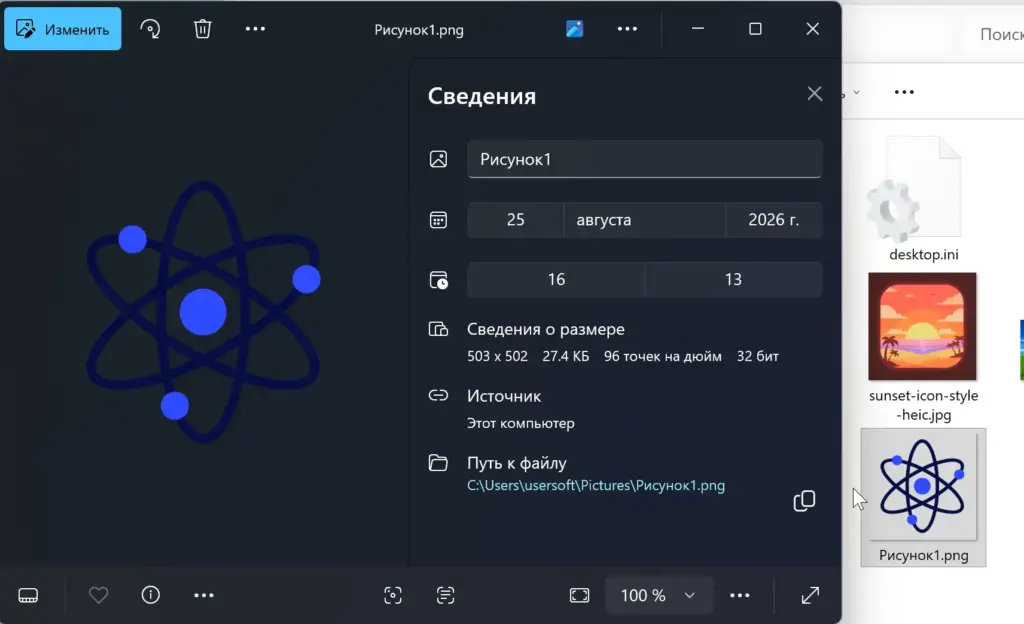Image resolution: width=1024 pixels, height=624 pixels.
Task: Select desktop.ini file in Explorer
Action: coord(923,199)
